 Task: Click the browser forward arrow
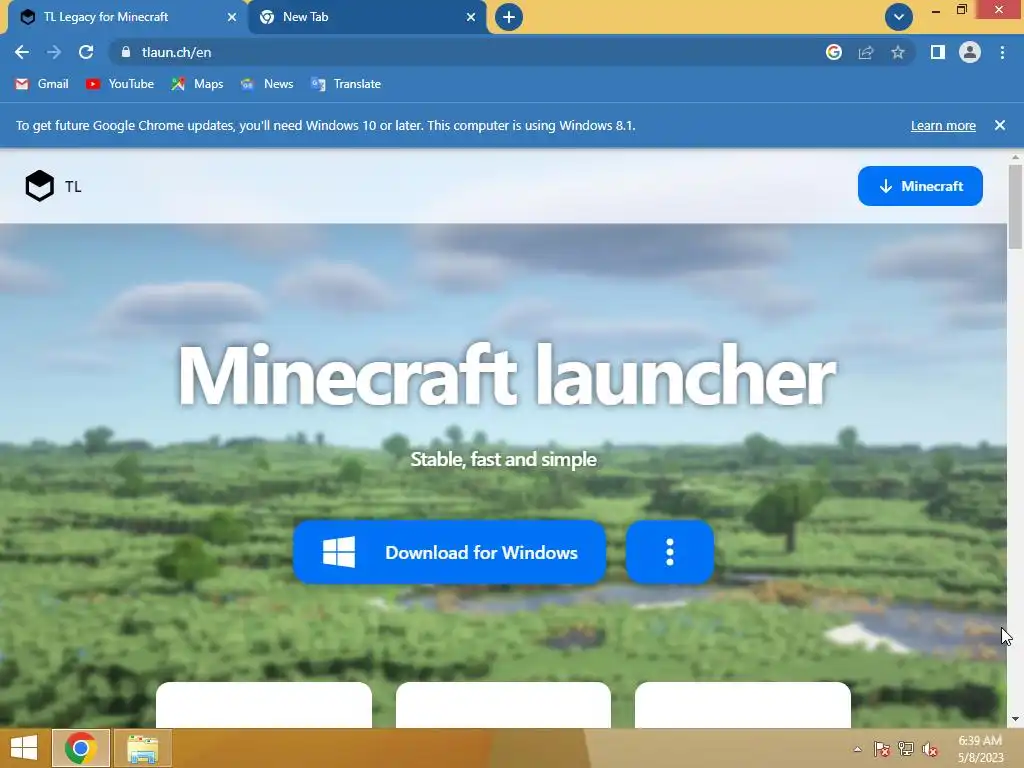54,52
